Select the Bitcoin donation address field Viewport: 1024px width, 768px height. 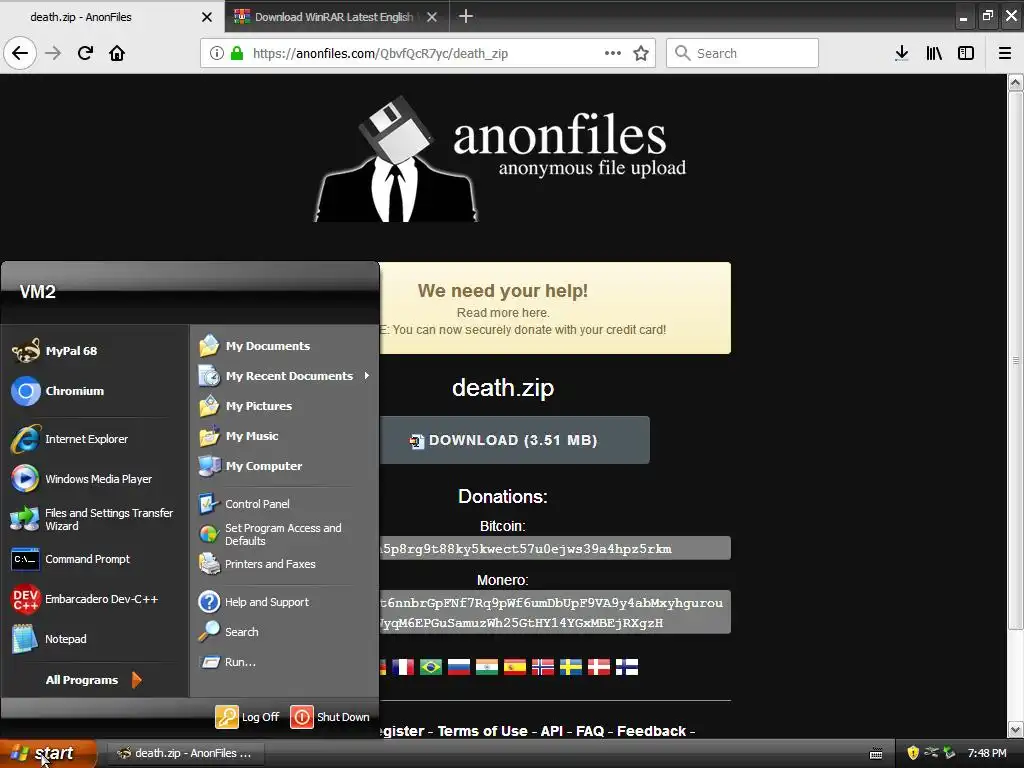554,549
